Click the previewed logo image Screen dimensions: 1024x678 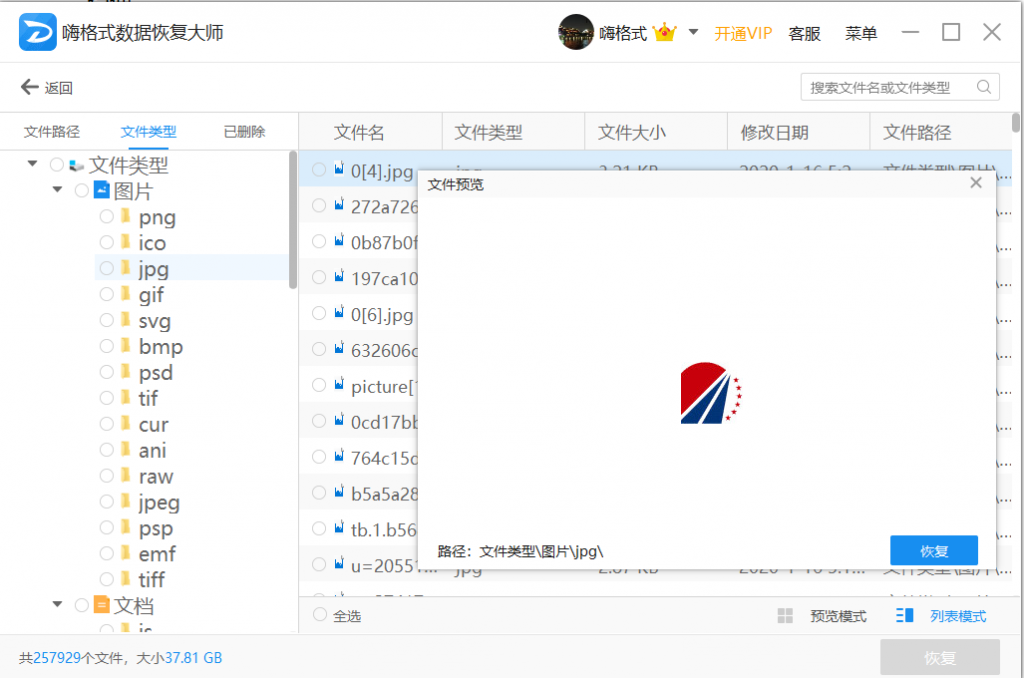(x=711, y=393)
